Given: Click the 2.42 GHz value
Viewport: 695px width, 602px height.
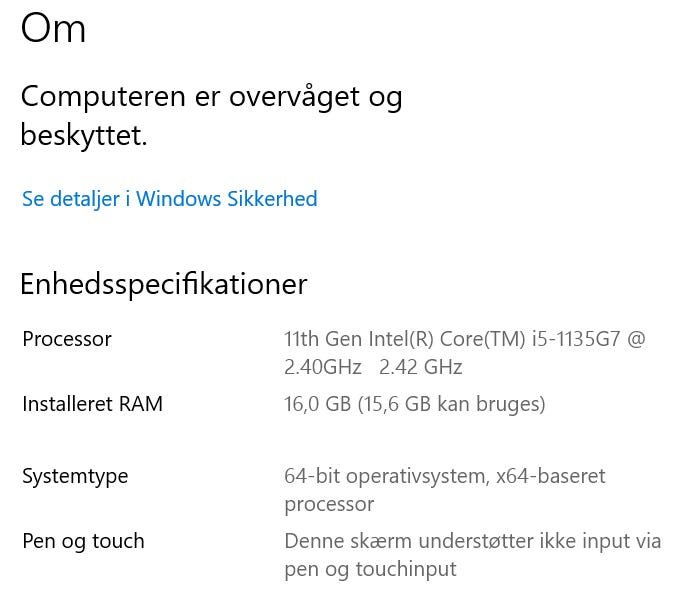Looking at the screenshot, I should click(421, 367).
